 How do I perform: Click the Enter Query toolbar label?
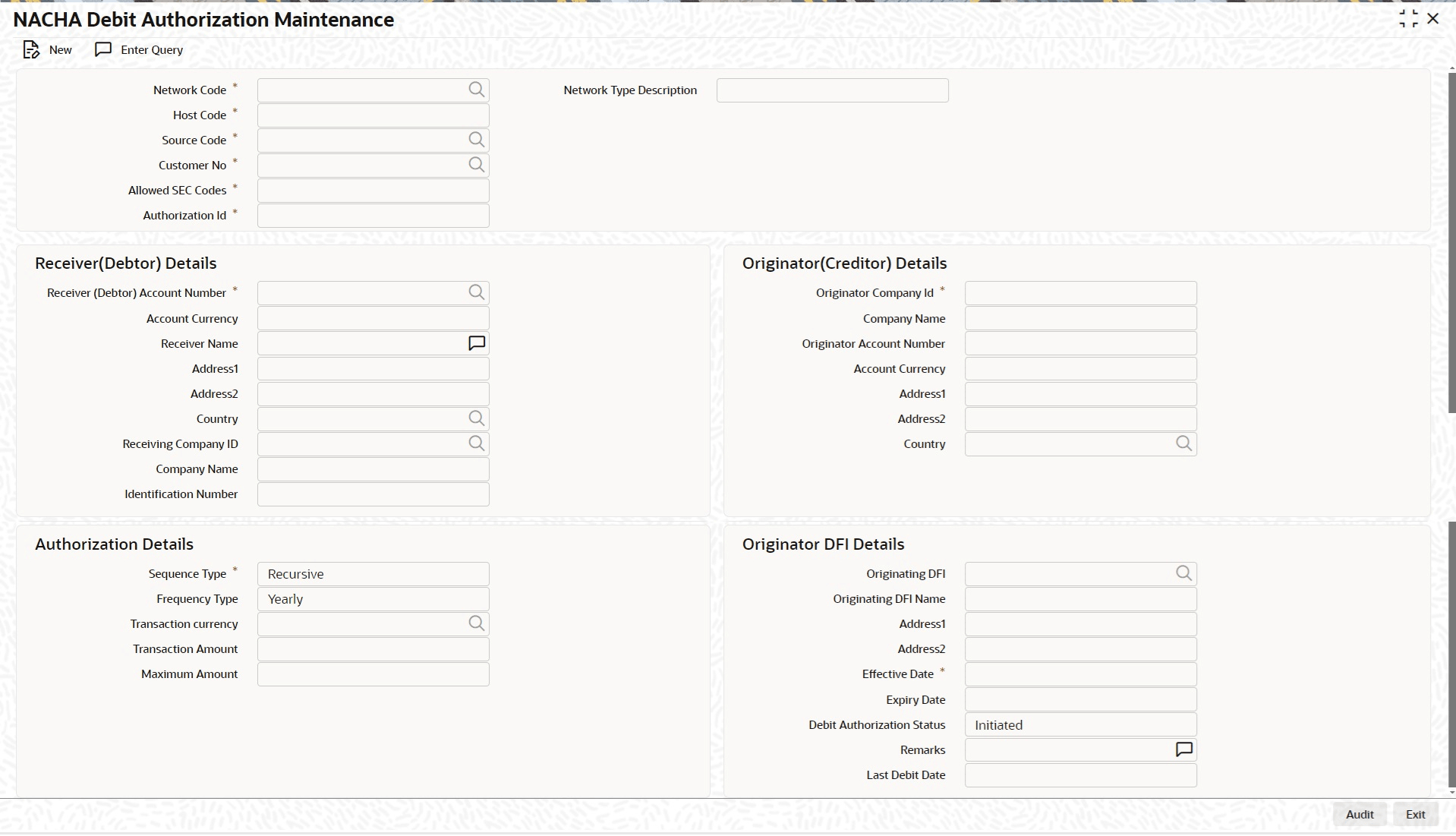152,50
